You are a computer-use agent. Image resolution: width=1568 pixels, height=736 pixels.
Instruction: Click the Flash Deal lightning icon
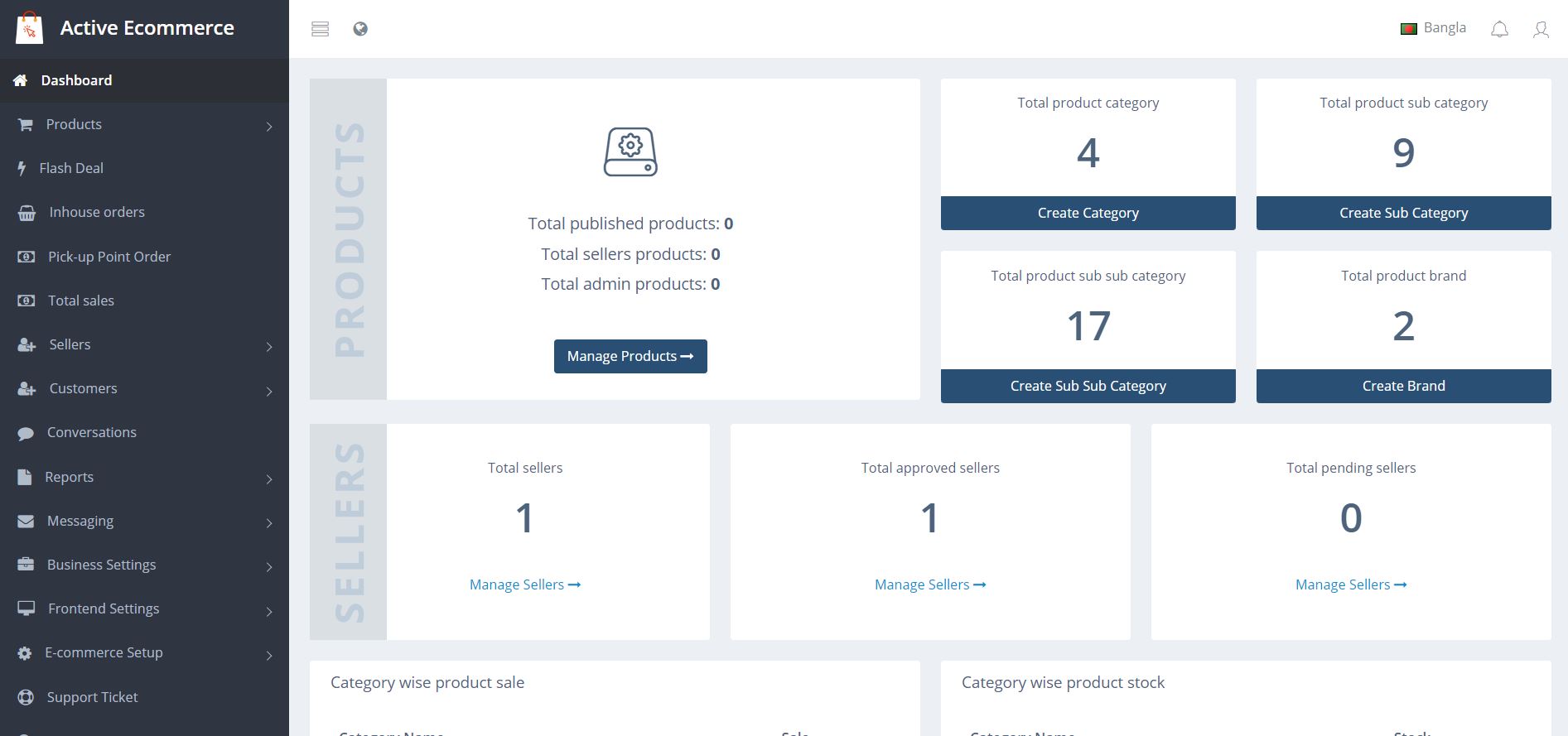[22, 169]
